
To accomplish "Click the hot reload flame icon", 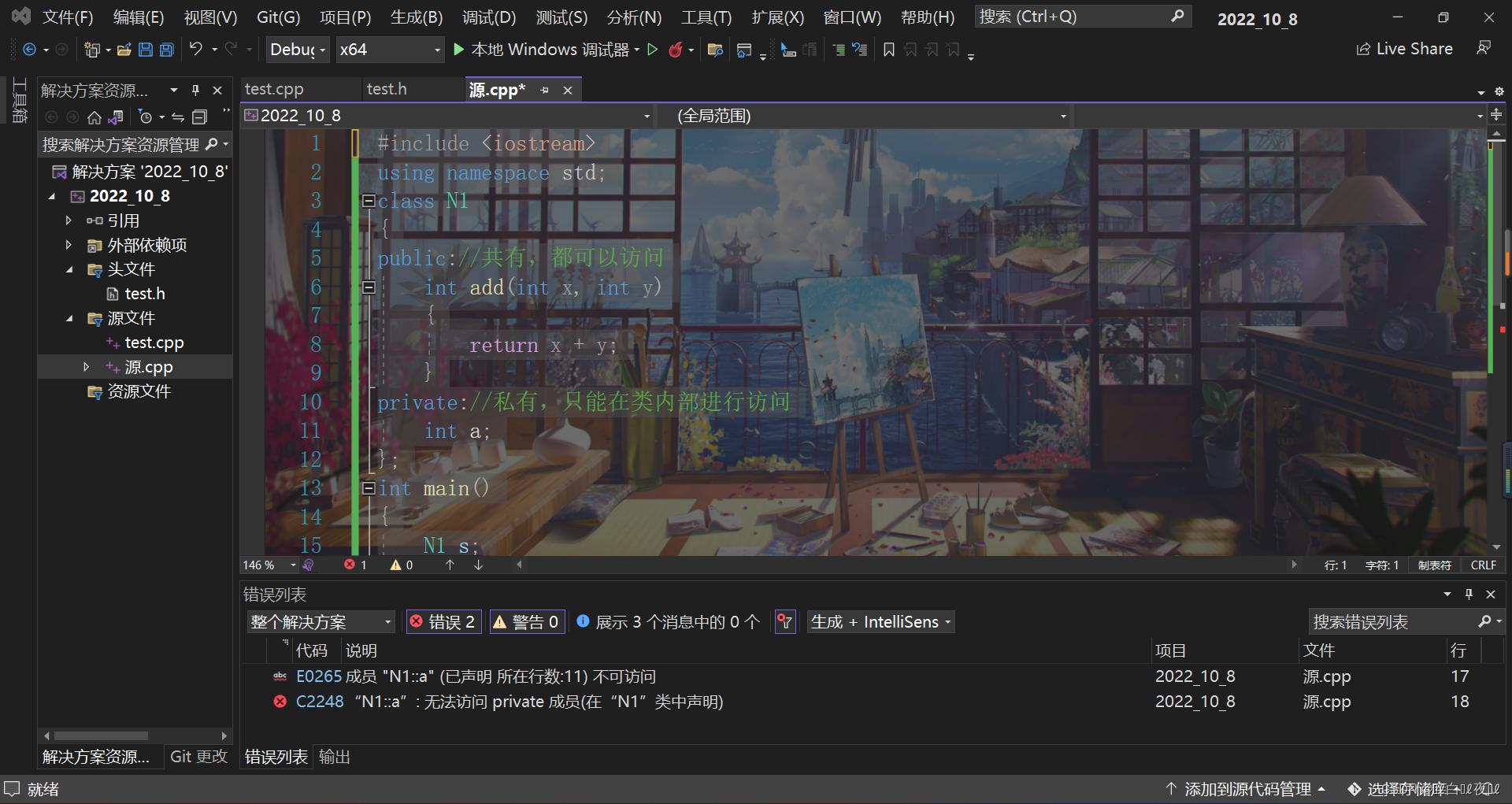I will coord(676,50).
